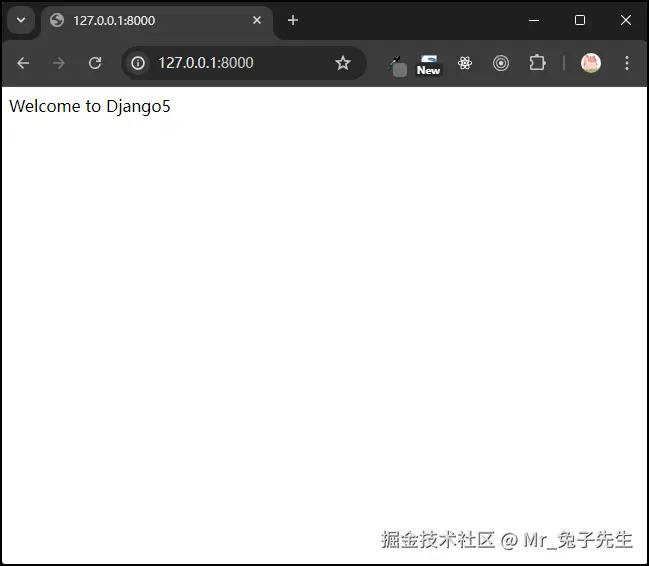Bookmark this page with star icon
The height and width of the screenshot is (566, 649).
[x=343, y=63]
